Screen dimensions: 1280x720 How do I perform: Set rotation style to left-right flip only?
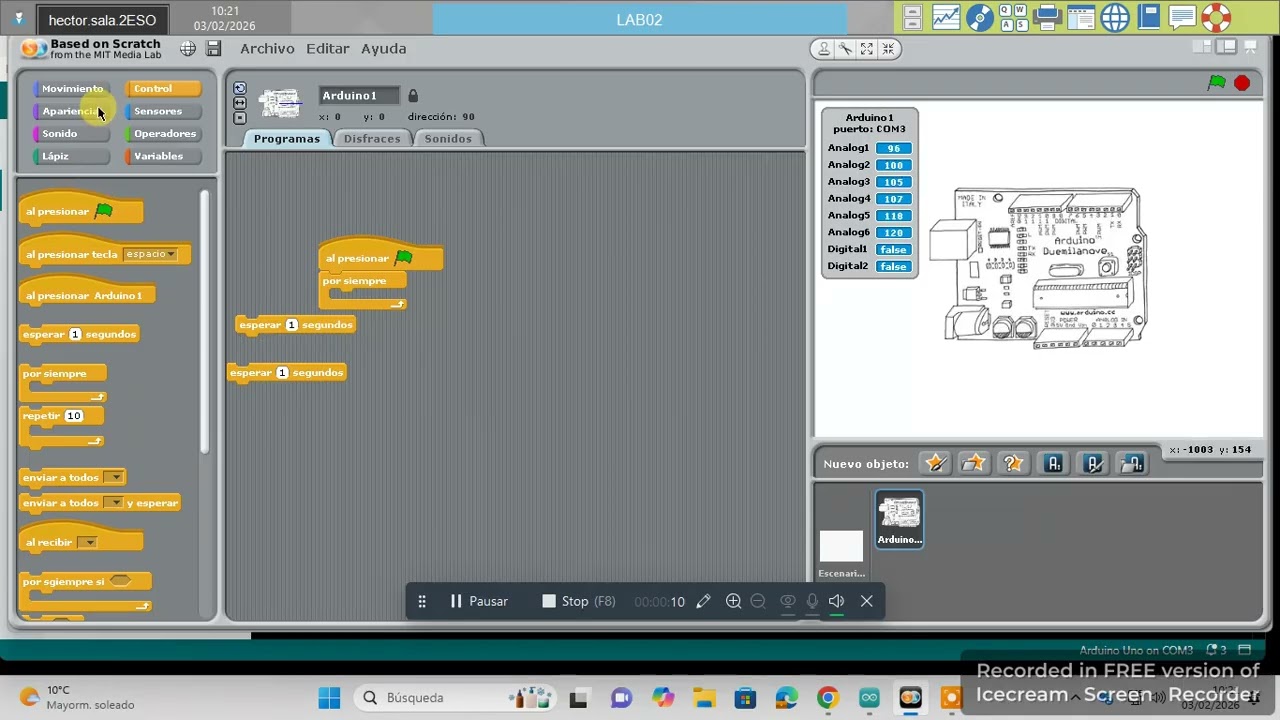coord(239,103)
